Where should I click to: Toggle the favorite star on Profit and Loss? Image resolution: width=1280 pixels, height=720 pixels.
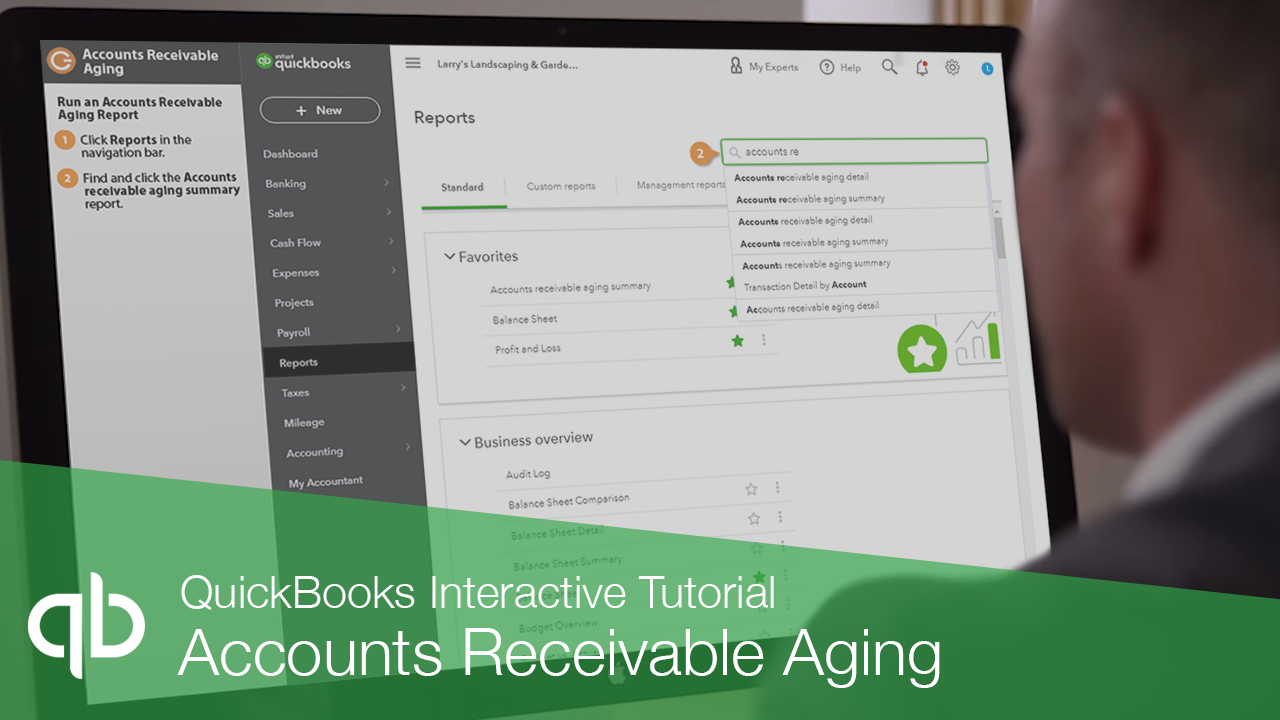(737, 340)
